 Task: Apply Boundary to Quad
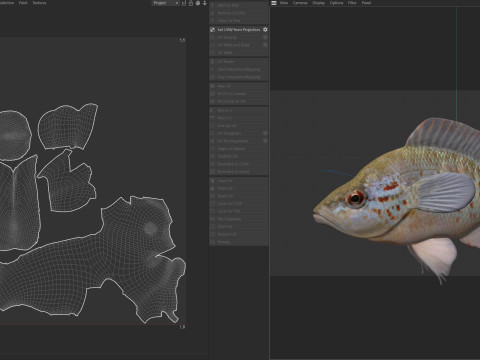[x=238, y=172]
